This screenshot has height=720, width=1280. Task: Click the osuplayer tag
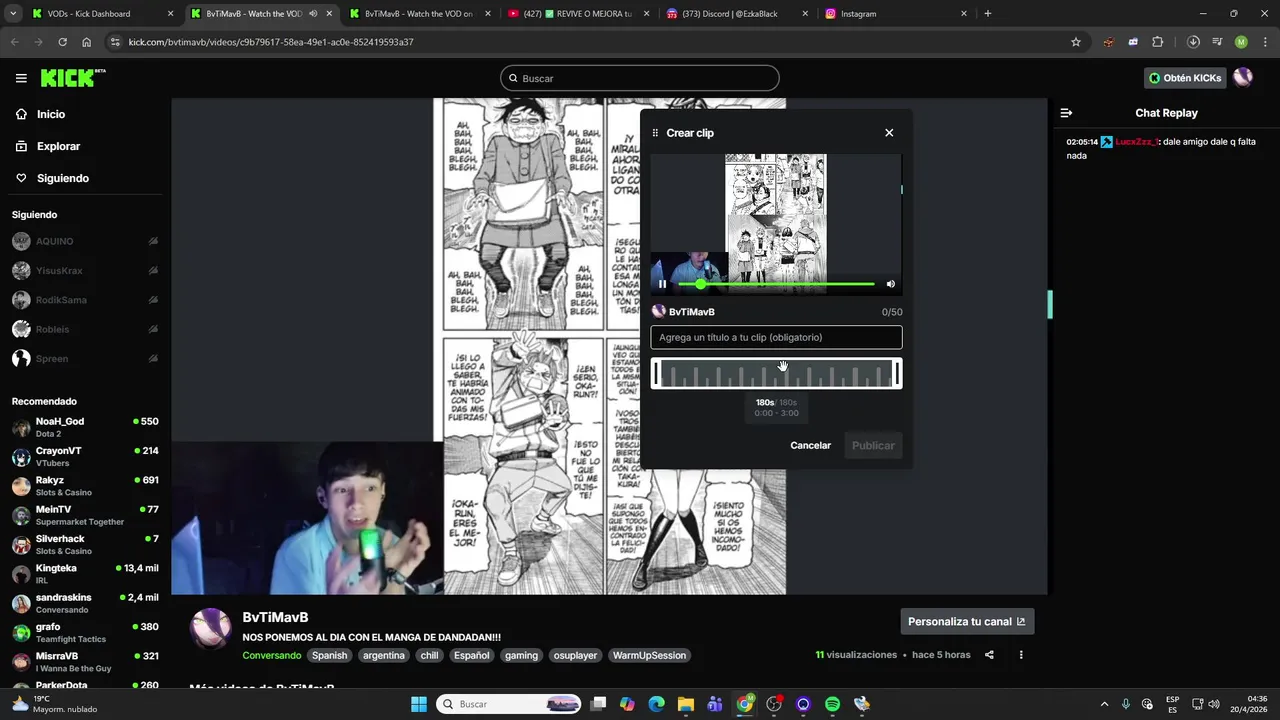point(575,655)
